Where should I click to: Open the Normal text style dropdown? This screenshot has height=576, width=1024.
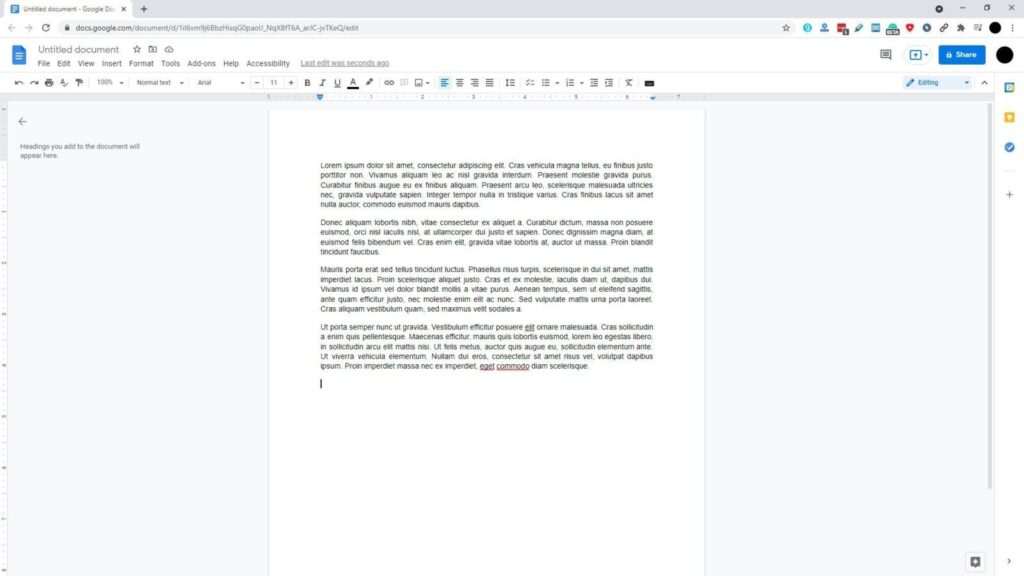click(160, 83)
